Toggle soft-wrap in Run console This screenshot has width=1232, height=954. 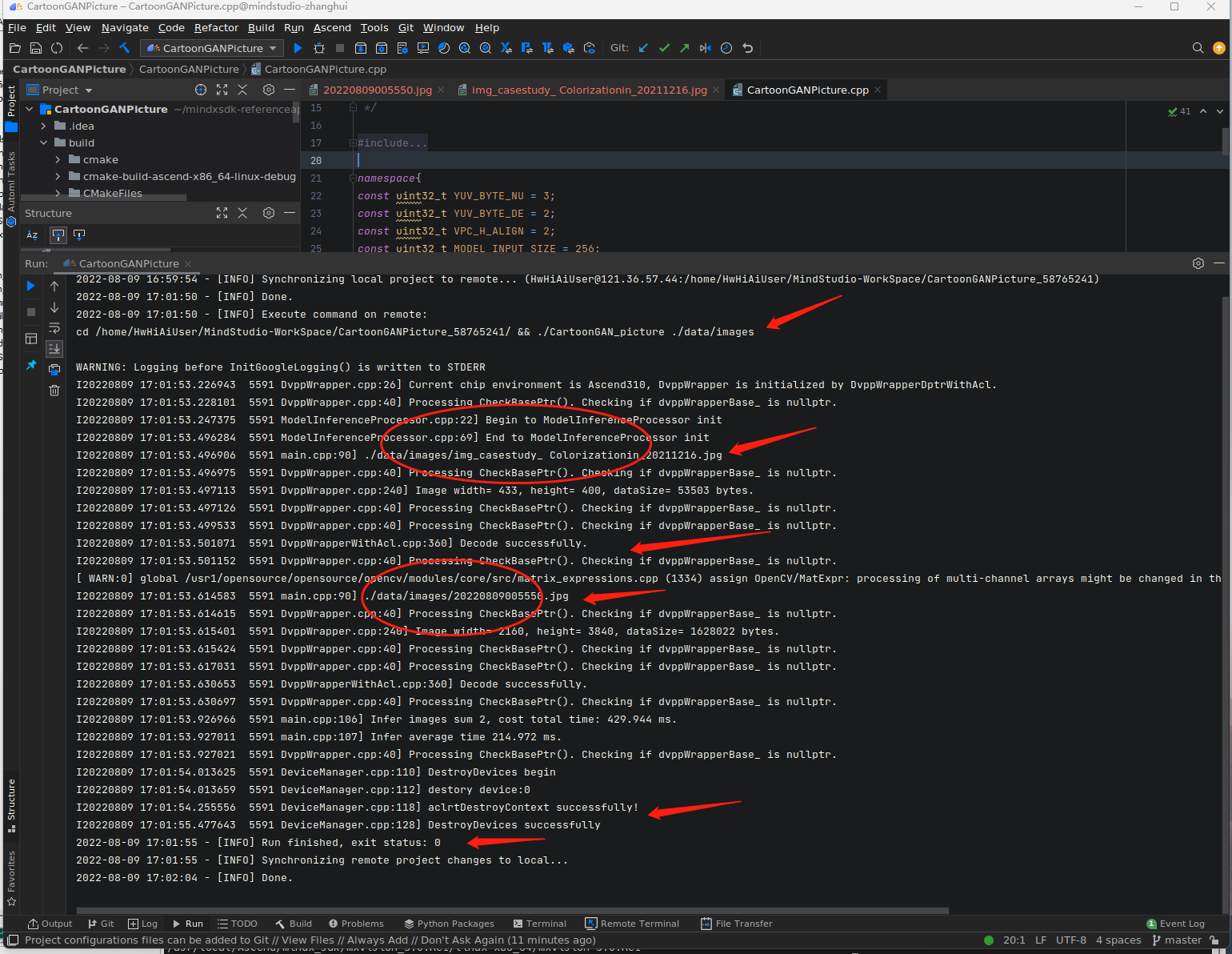pyautogui.click(x=54, y=327)
